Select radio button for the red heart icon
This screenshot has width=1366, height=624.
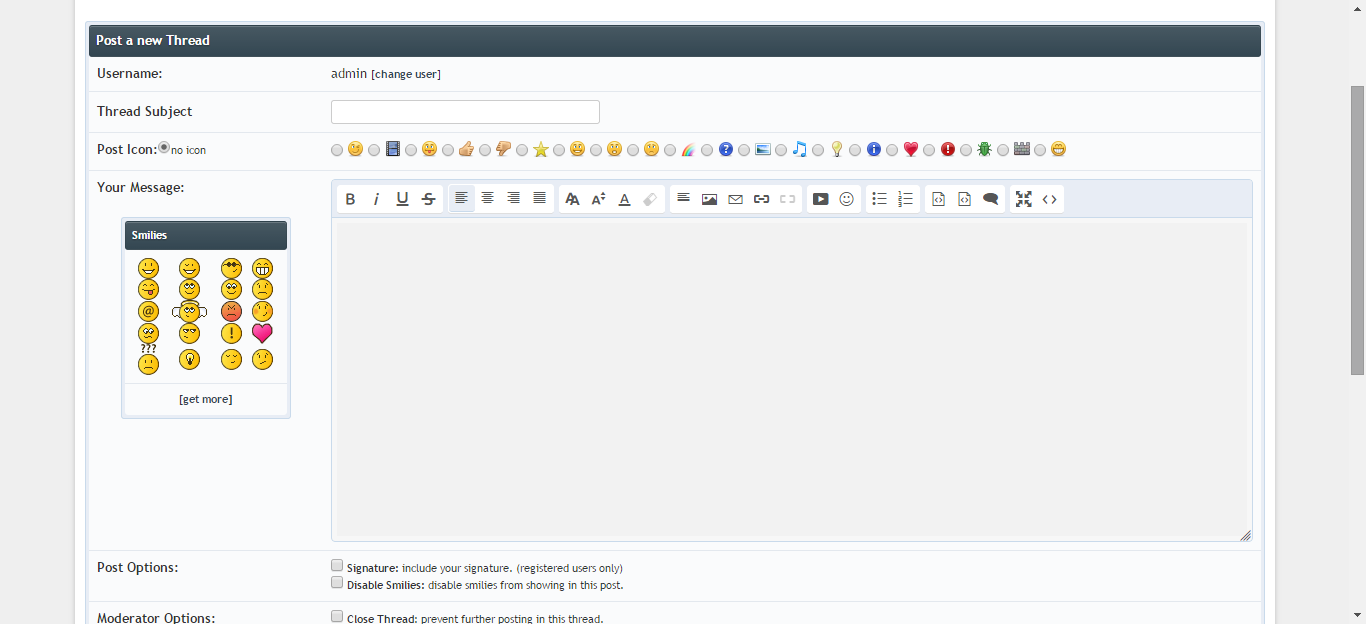pos(892,150)
